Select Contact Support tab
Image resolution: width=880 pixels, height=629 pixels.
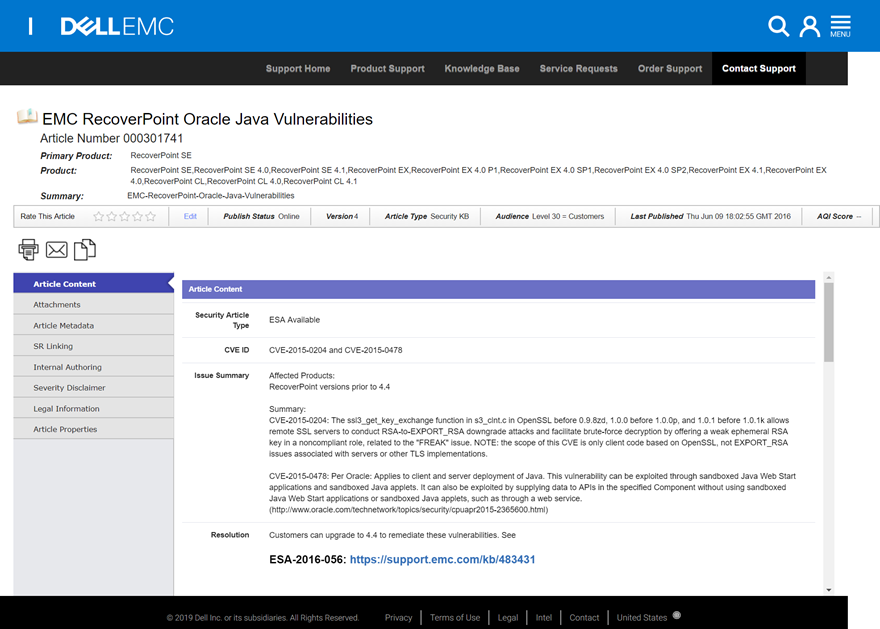tap(759, 68)
